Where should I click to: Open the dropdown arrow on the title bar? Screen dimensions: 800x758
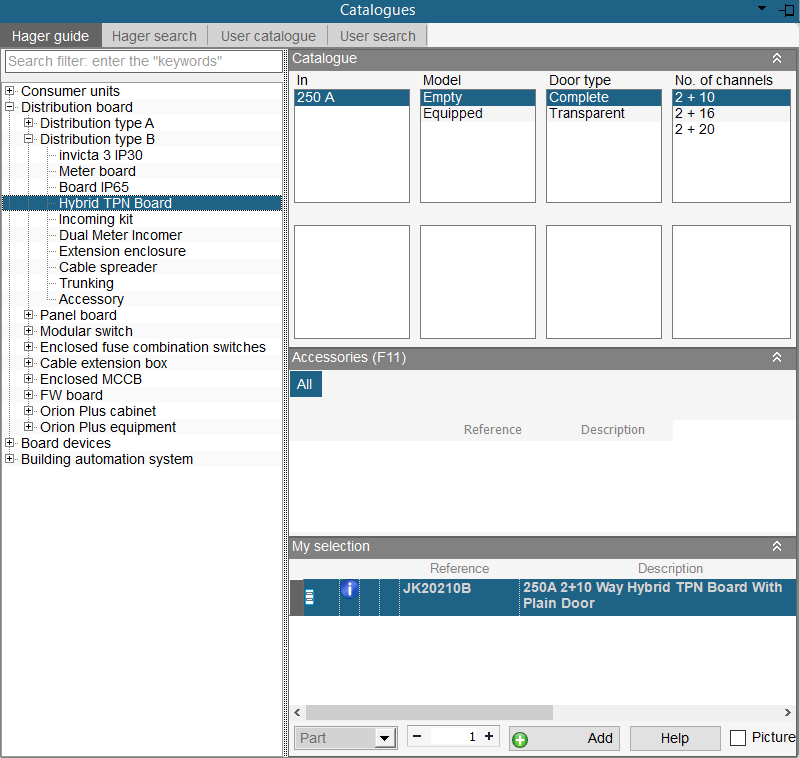pos(761,10)
